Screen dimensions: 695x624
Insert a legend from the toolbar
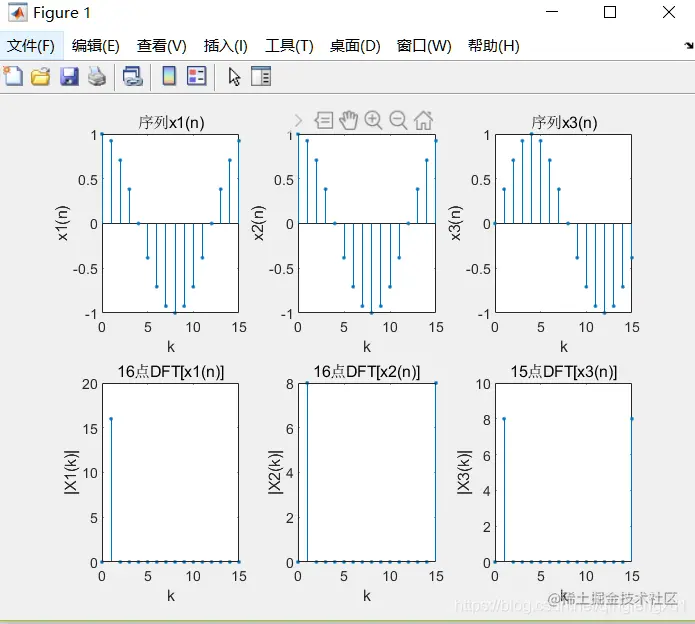196,76
